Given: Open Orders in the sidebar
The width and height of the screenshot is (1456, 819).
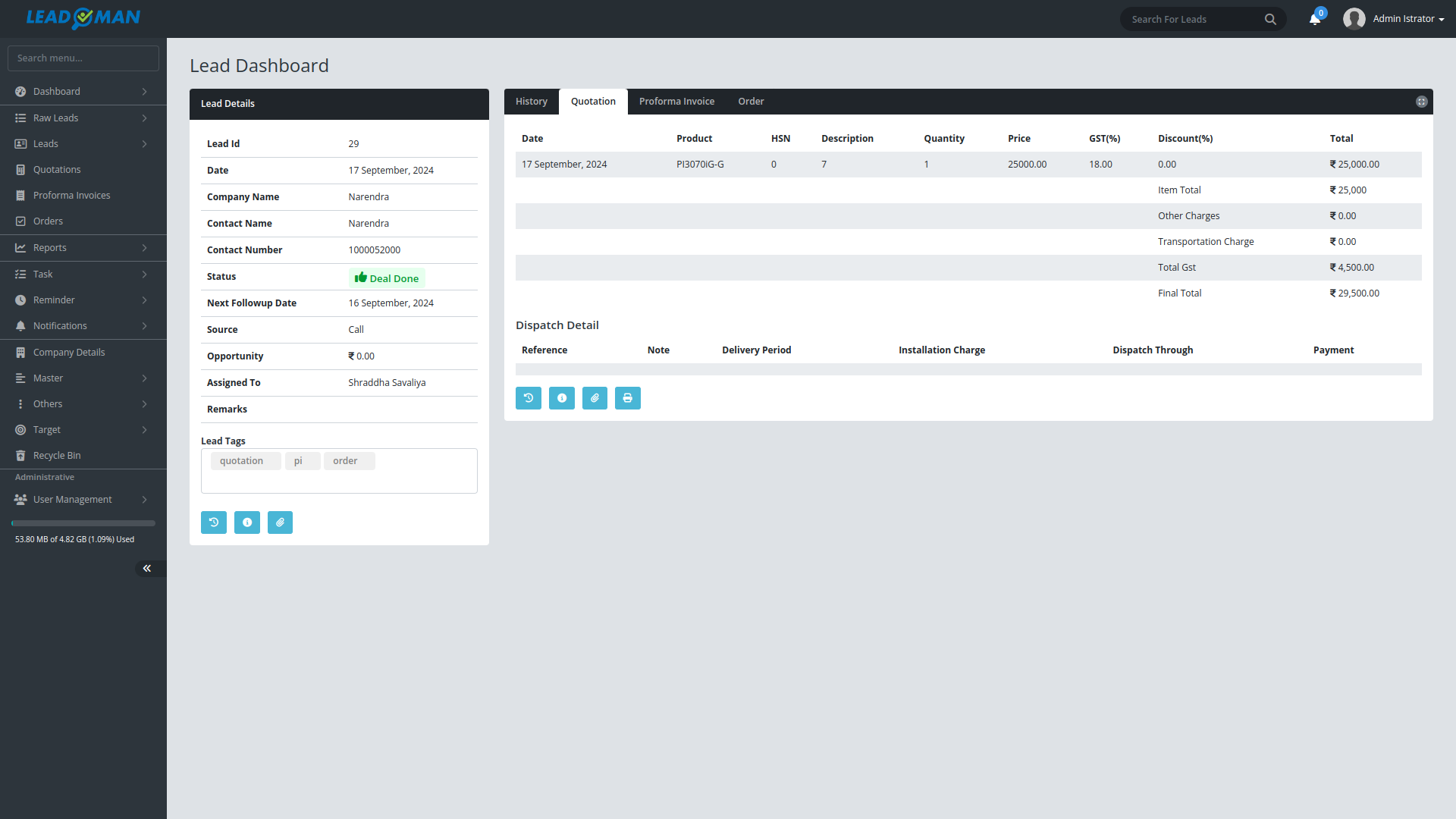Looking at the screenshot, I should pos(83,221).
